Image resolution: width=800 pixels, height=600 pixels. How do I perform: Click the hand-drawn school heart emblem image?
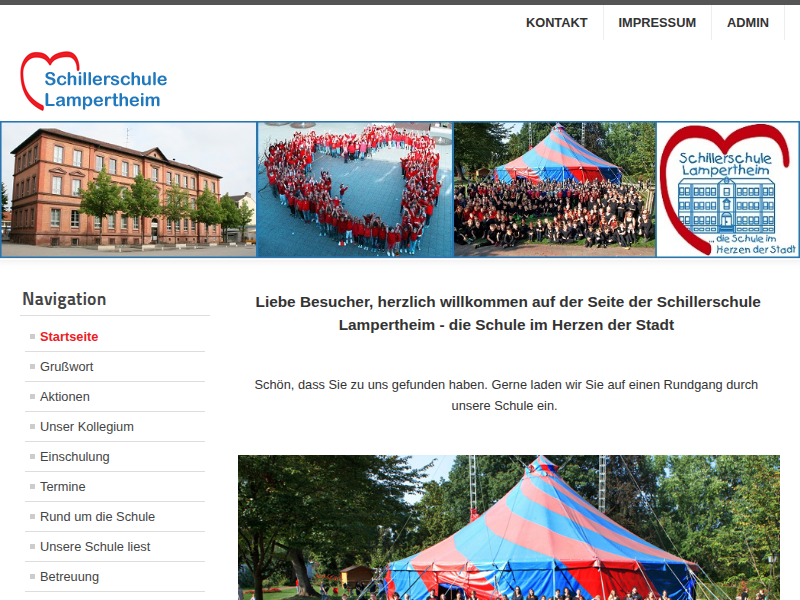[727, 190]
